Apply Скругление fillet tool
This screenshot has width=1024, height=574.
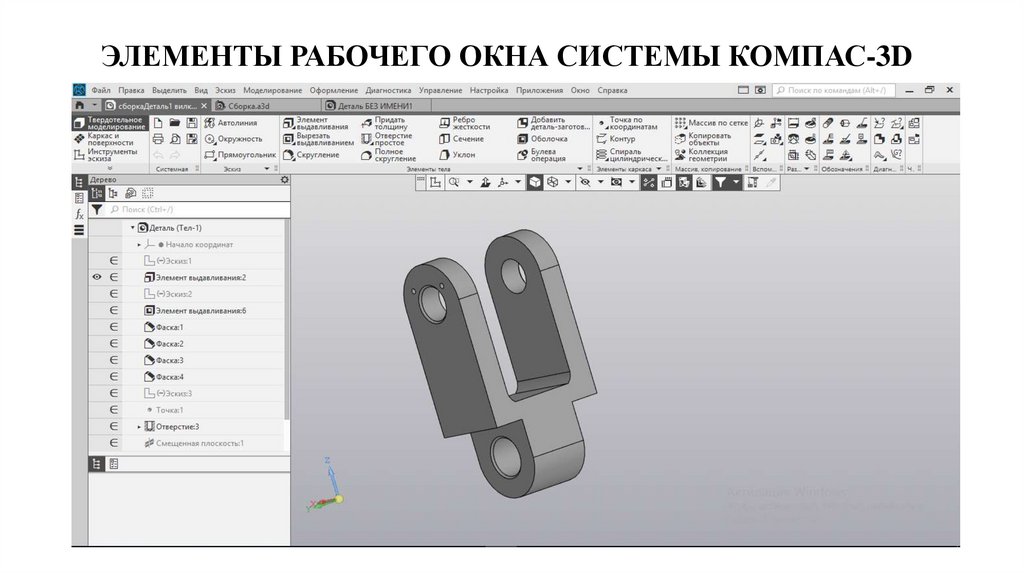[312, 155]
